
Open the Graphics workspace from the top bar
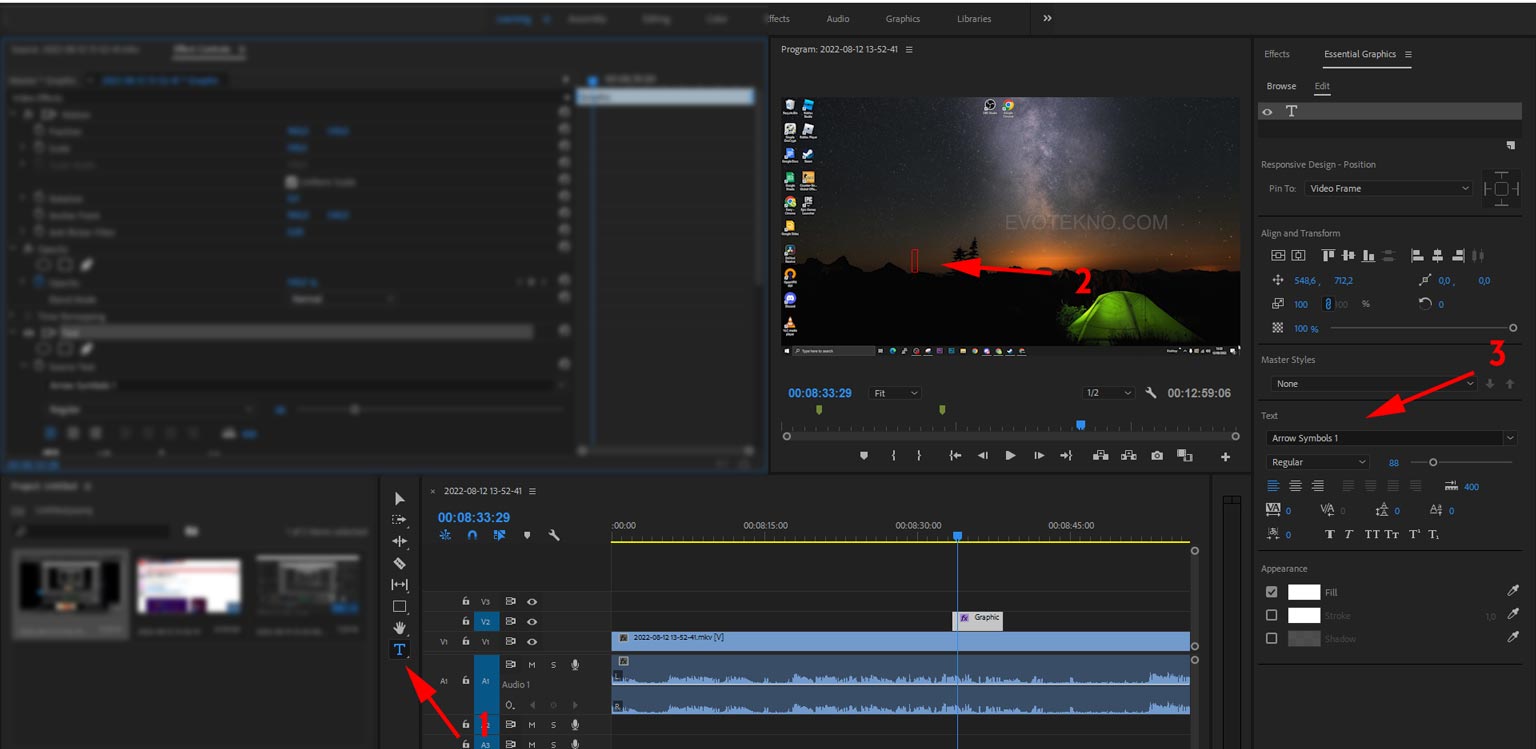pos(902,18)
